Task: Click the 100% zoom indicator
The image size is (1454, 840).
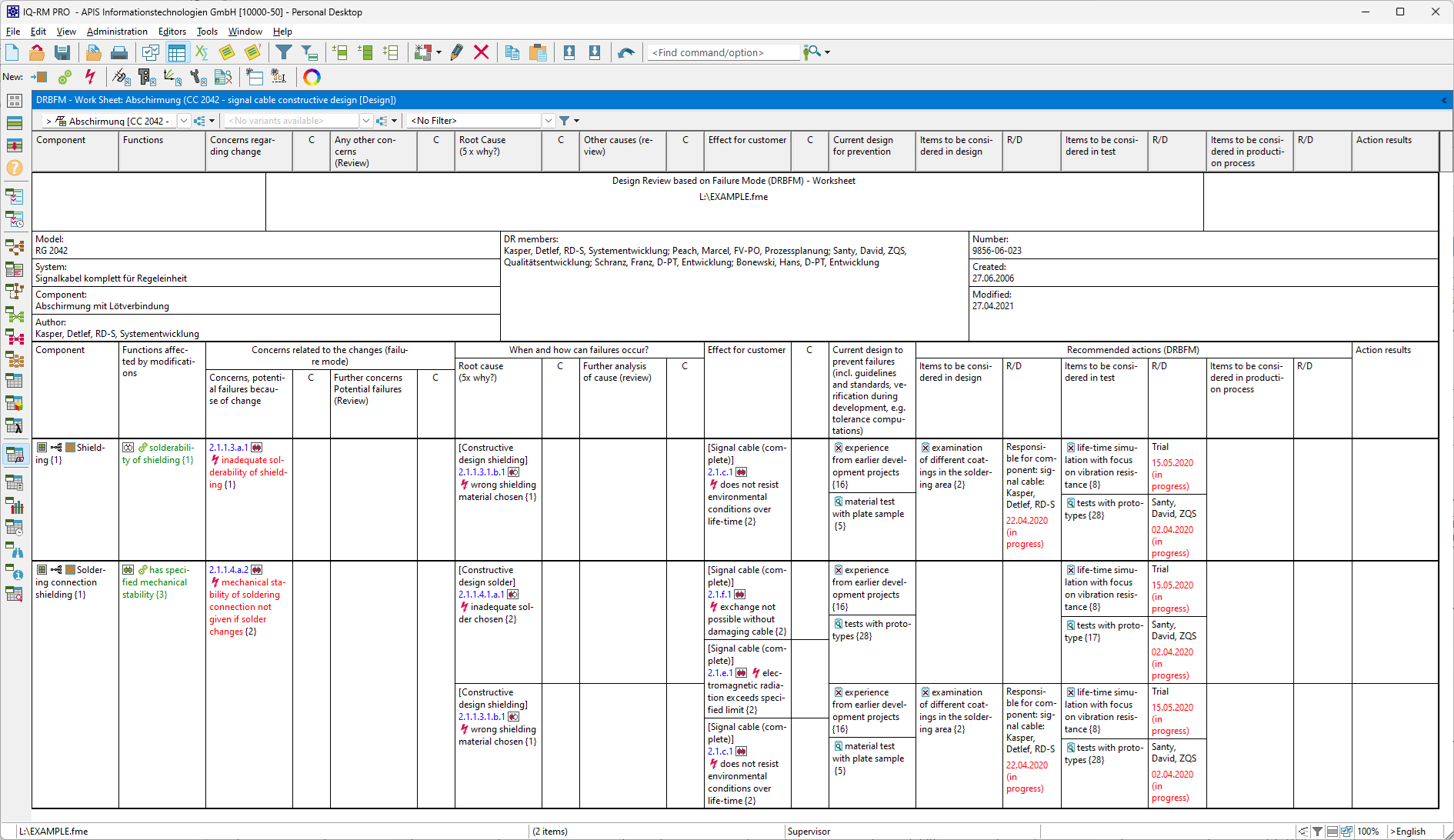Action: tap(1368, 832)
